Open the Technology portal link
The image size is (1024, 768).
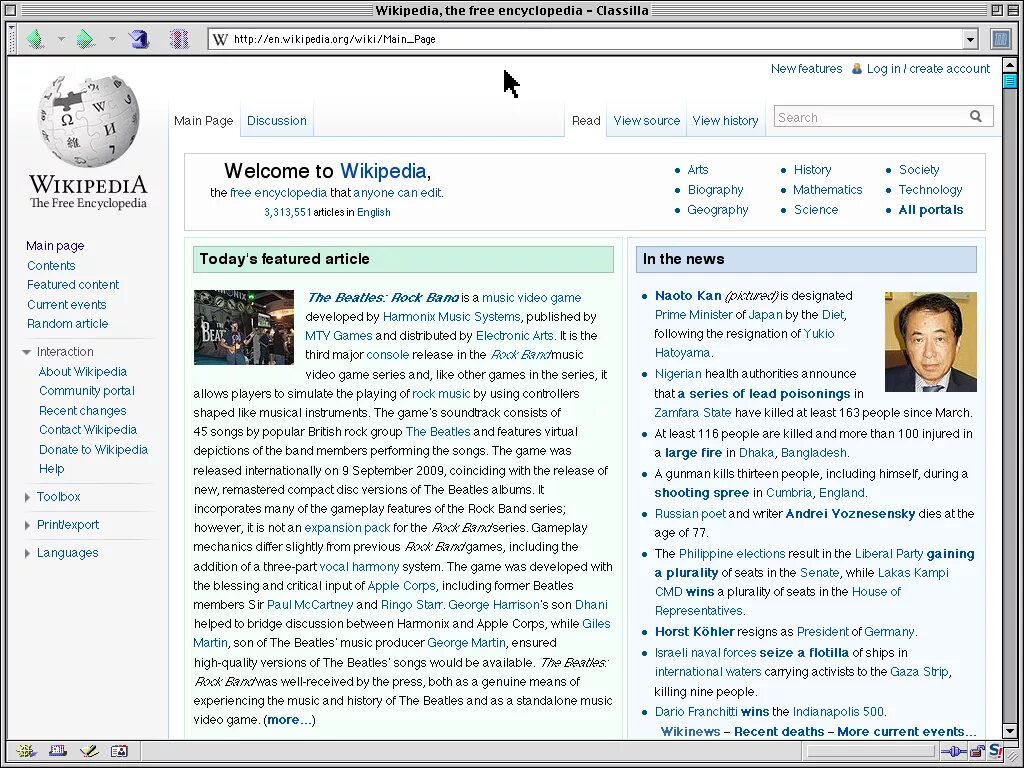click(931, 189)
